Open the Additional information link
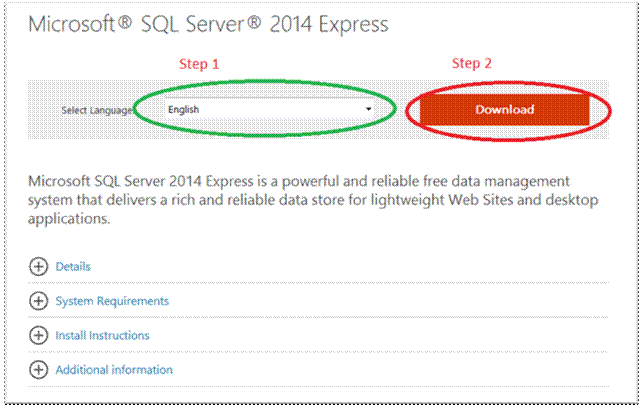Viewport: 644px width, 409px height. click(x=114, y=370)
